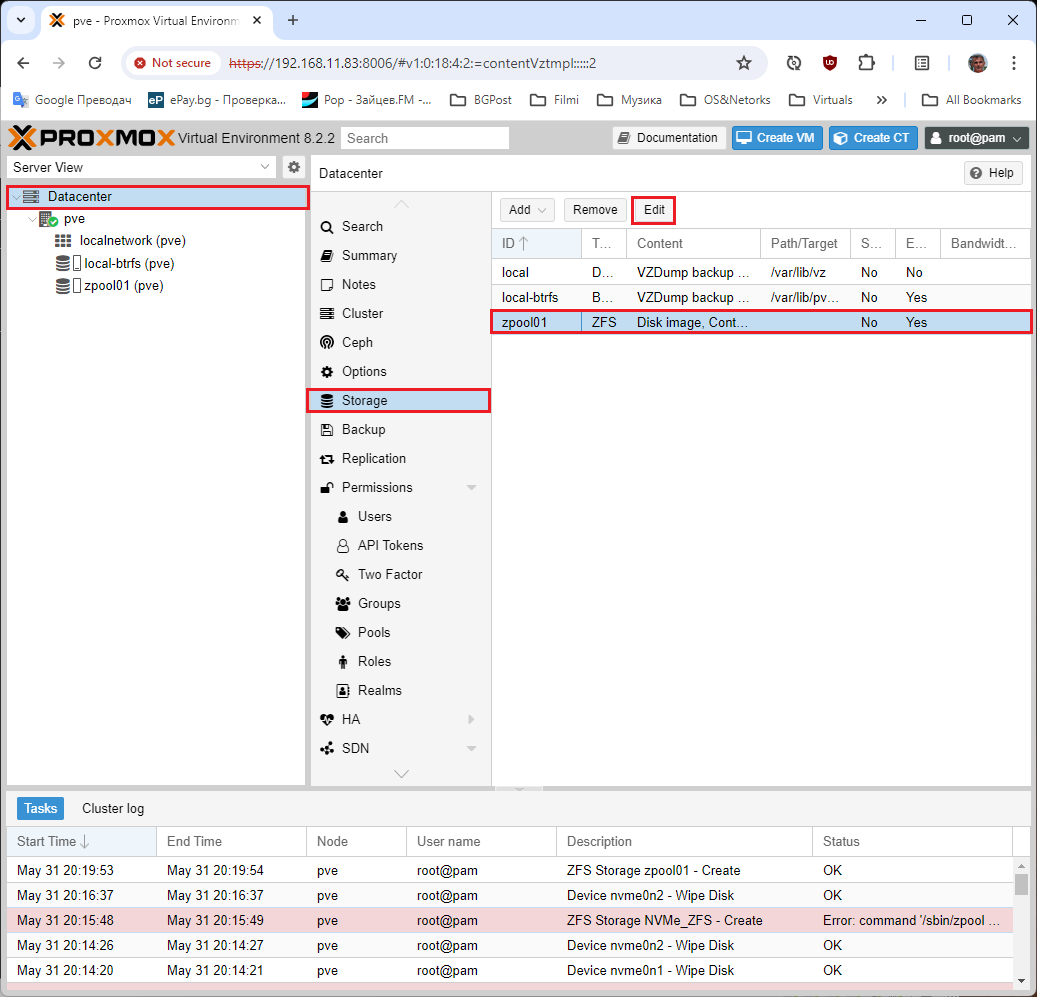This screenshot has width=1037, height=997.
Task: Select the zpool01 row in storage table
Action: [761, 323]
